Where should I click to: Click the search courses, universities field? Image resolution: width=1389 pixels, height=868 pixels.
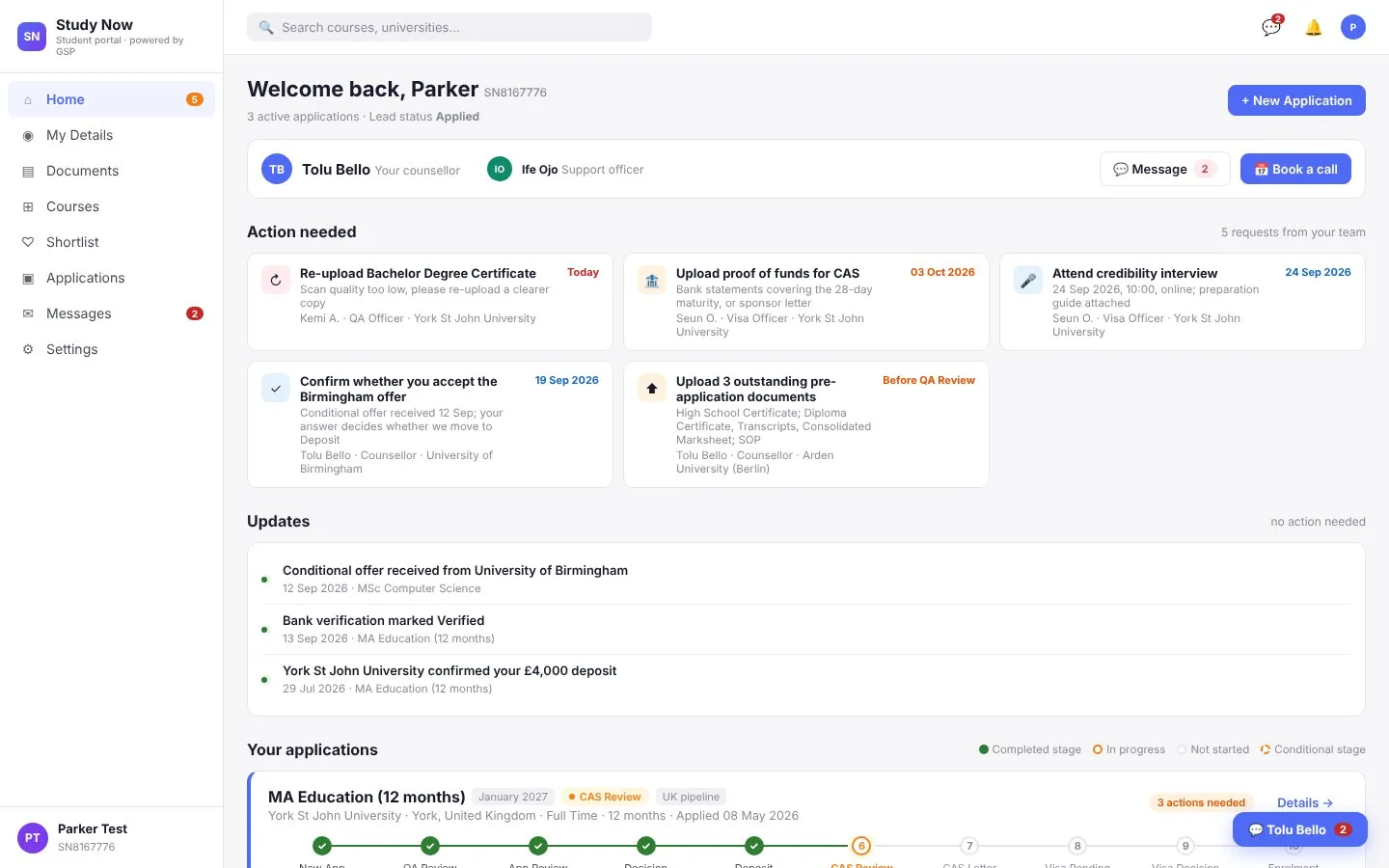tap(449, 27)
